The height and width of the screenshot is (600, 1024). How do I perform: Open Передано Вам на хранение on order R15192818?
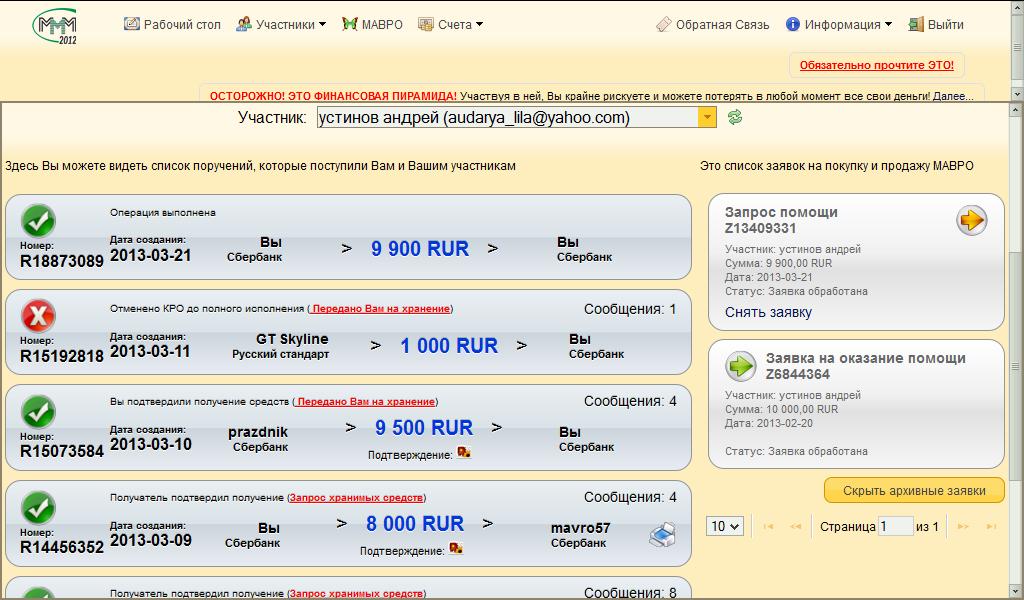coord(380,308)
